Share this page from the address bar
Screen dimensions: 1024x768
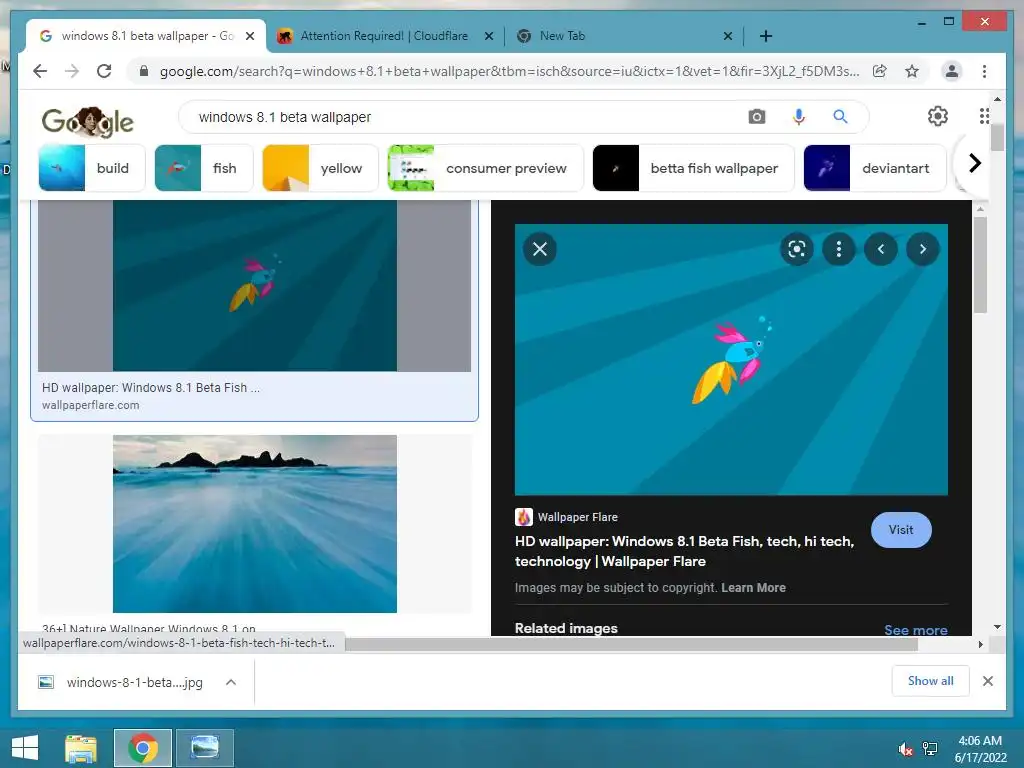880,71
